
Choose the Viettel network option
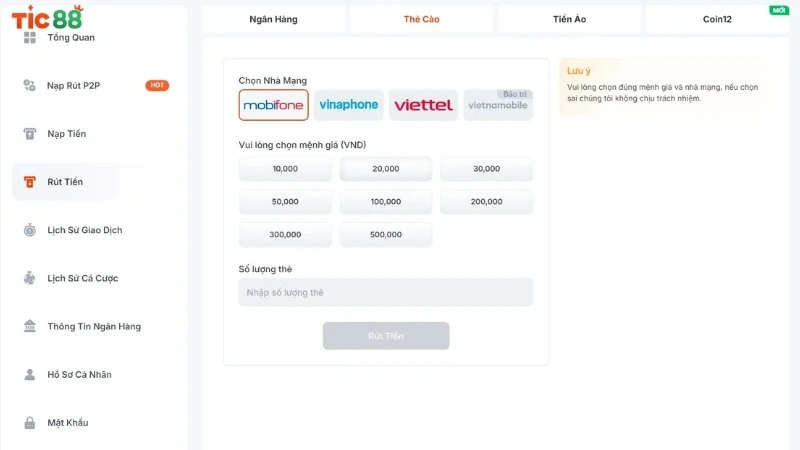coord(423,105)
